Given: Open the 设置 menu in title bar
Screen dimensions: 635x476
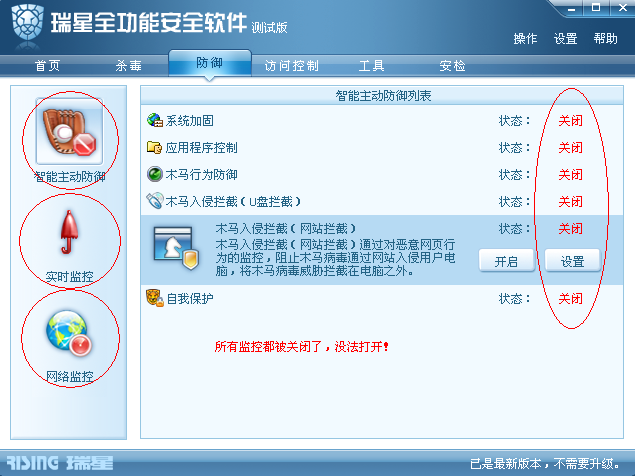Looking at the screenshot, I should pos(565,39).
